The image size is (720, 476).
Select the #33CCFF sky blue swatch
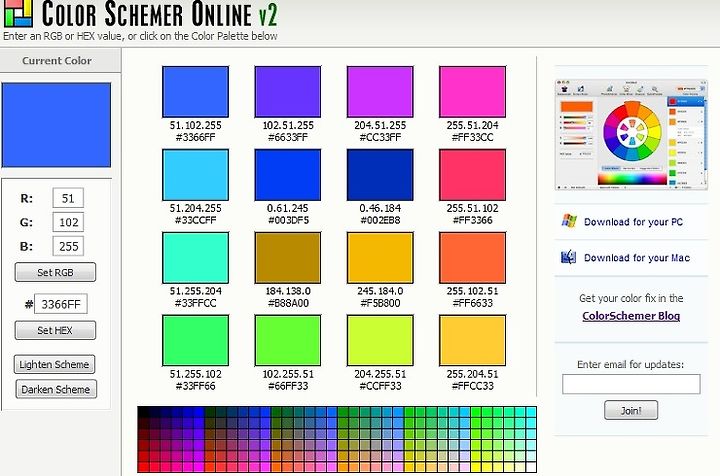pos(196,175)
